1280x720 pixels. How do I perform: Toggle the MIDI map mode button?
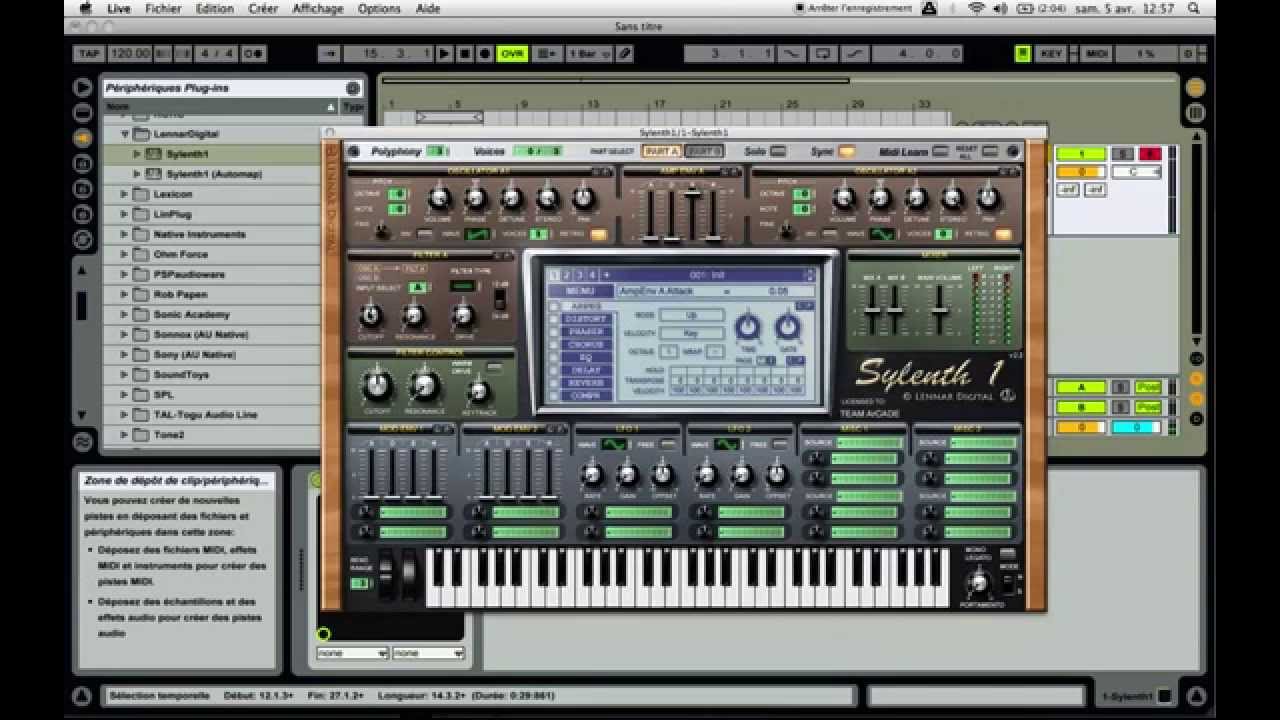tap(1097, 53)
